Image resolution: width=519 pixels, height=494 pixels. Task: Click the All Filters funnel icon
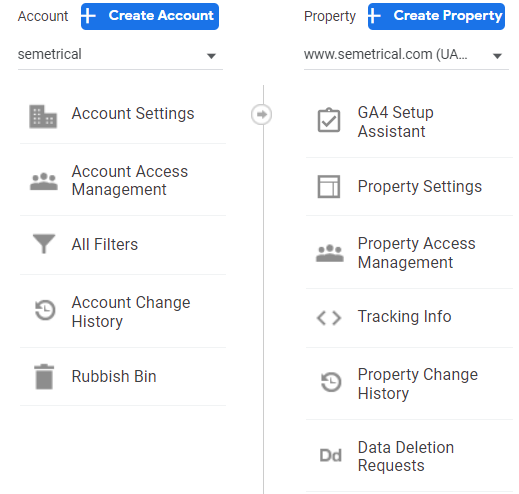coord(44,244)
